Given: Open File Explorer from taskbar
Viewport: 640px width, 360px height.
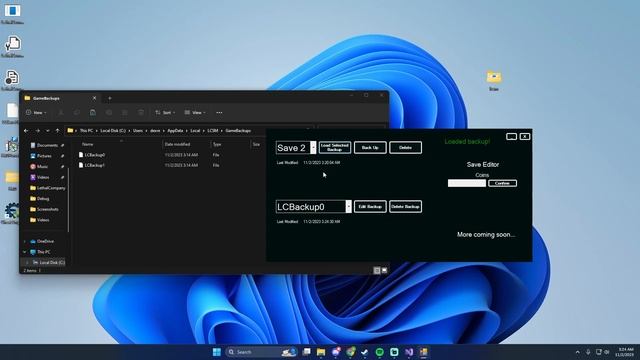Looking at the screenshot, I should pos(321,352).
